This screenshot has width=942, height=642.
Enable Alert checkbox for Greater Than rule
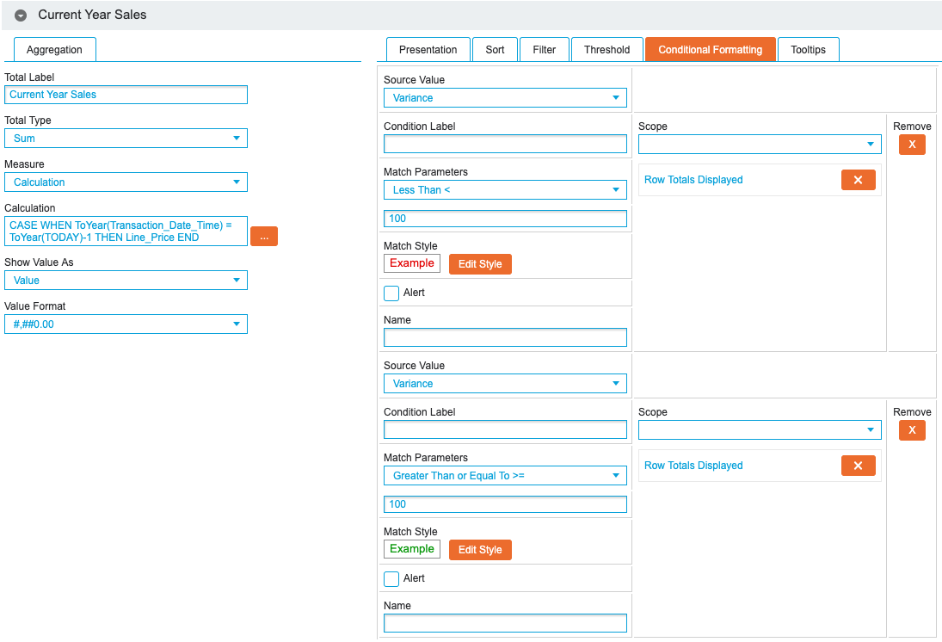(x=391, y=579)
